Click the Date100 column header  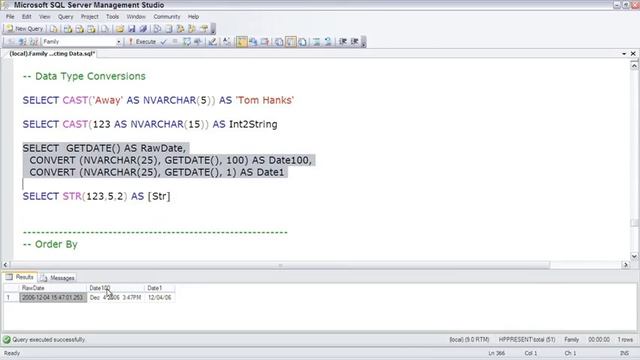click(116, 288)
